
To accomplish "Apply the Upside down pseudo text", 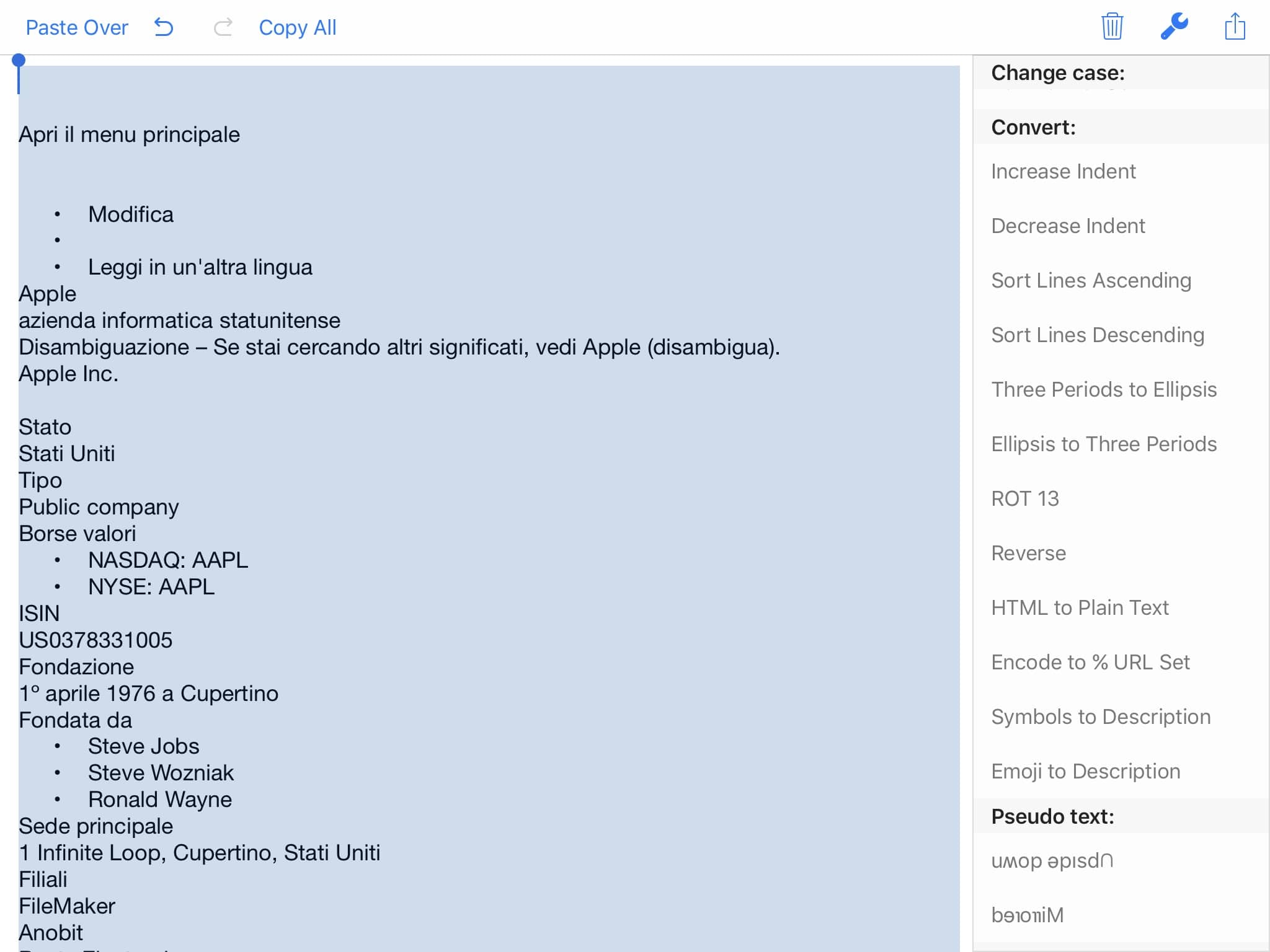I will (x=1052, y=860).
